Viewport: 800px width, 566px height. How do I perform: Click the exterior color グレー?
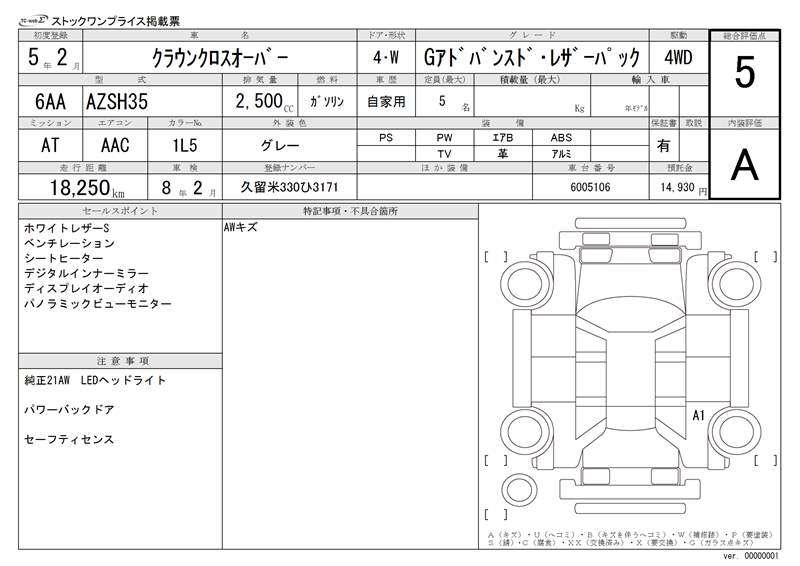(x=280, y=145)
